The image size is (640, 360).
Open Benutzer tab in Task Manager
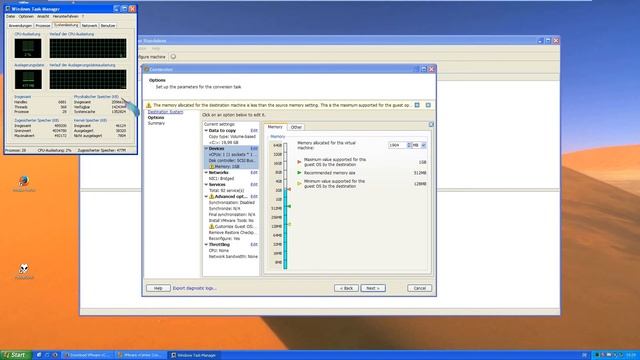click(108, 26)
